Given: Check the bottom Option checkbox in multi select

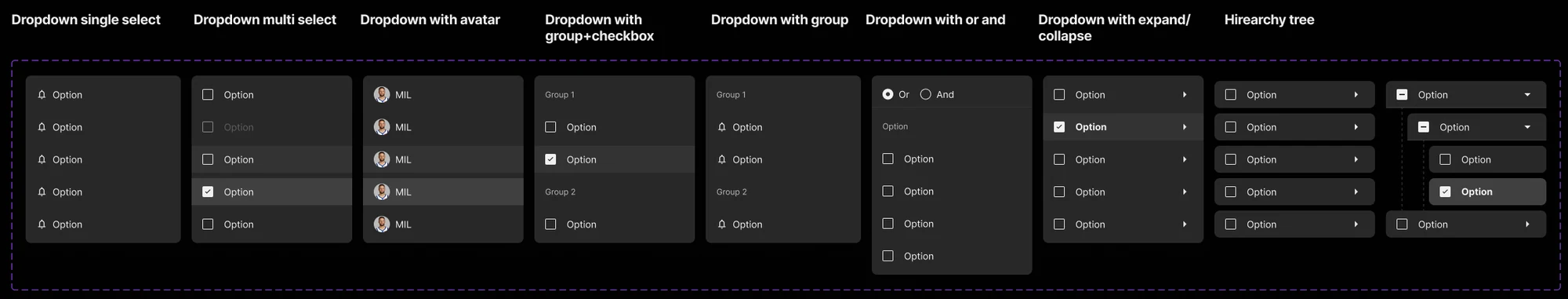Looking at the screenshot, I should pos(208,224).
